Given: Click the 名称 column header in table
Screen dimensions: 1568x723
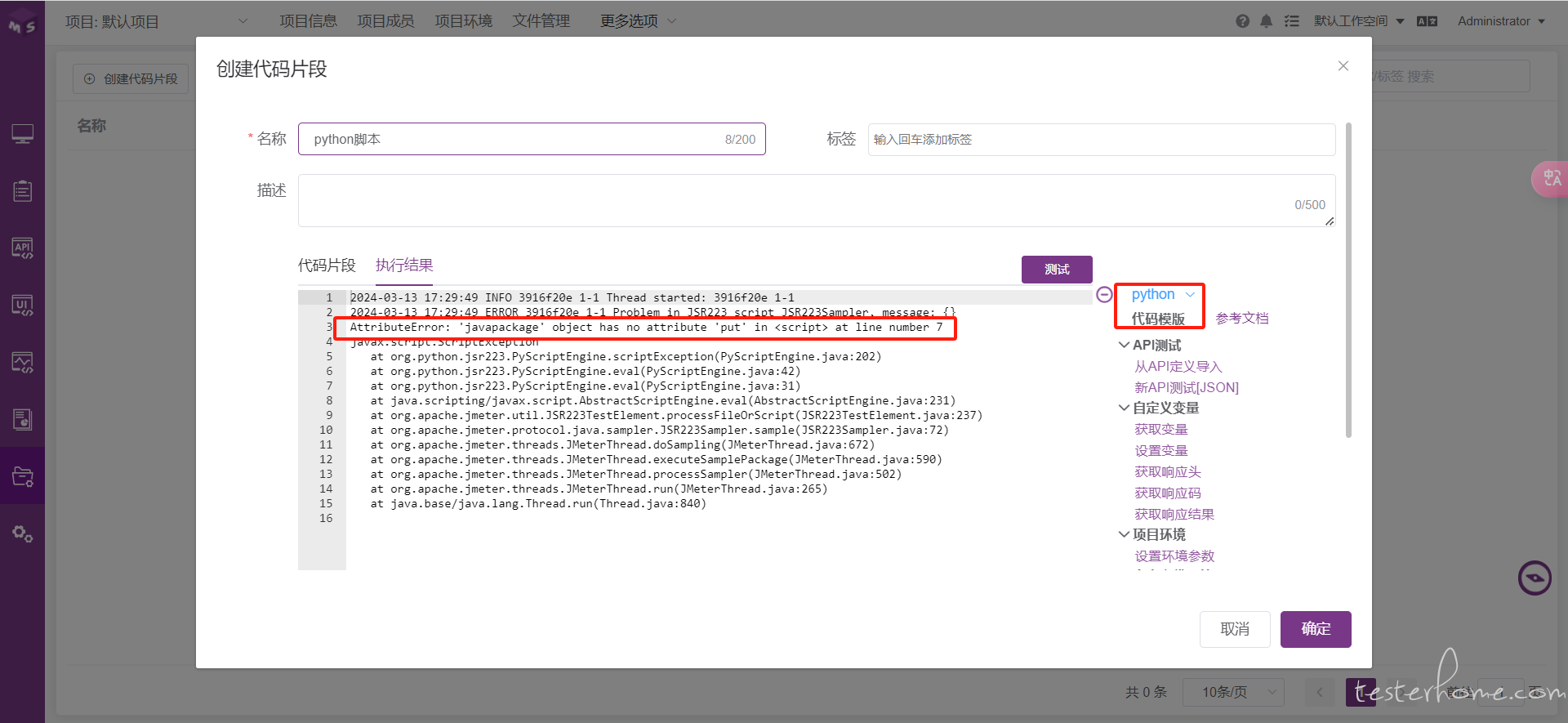Looking at the screenshot, I should pos(91,126).
